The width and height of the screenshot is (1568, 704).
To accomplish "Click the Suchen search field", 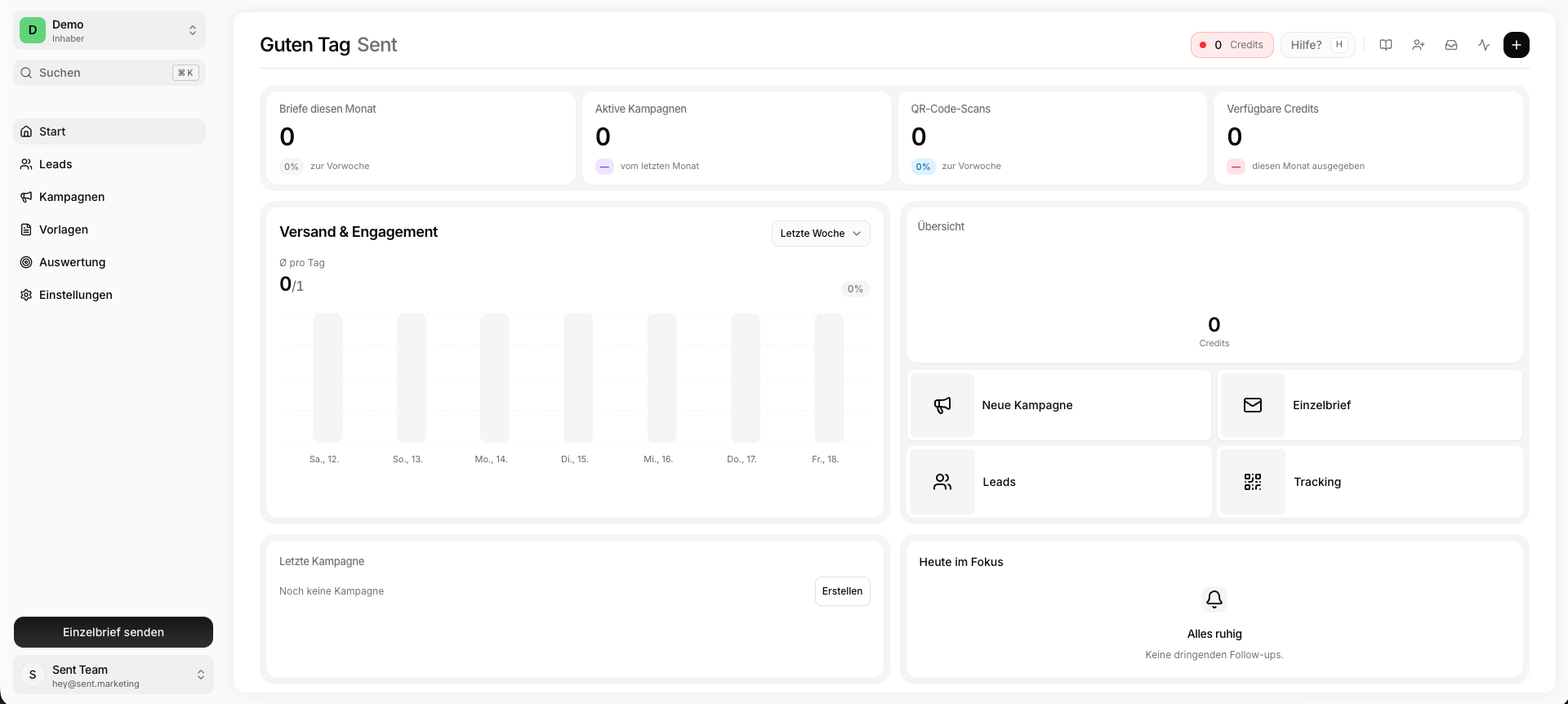I will pyautogui.click(x=109, y=73).
